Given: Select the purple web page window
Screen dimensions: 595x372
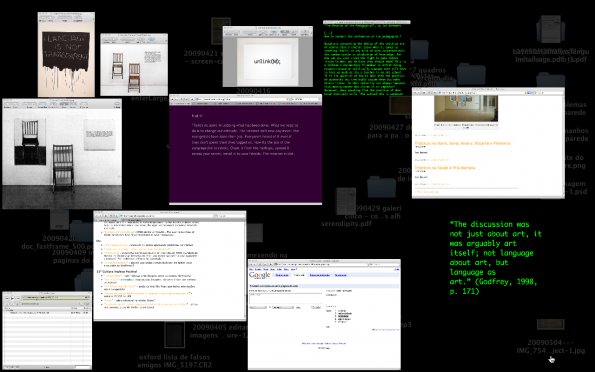Looking at the screenshot, I should pos(246,150).
